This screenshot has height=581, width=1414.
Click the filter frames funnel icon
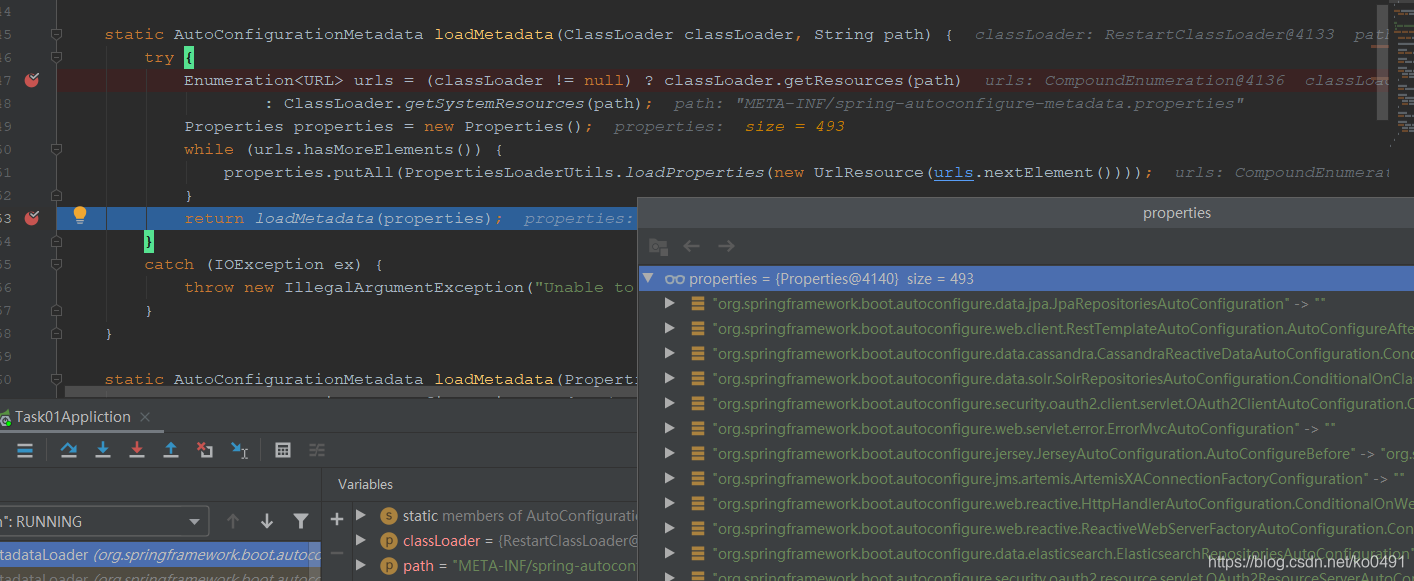click(300, 521)
